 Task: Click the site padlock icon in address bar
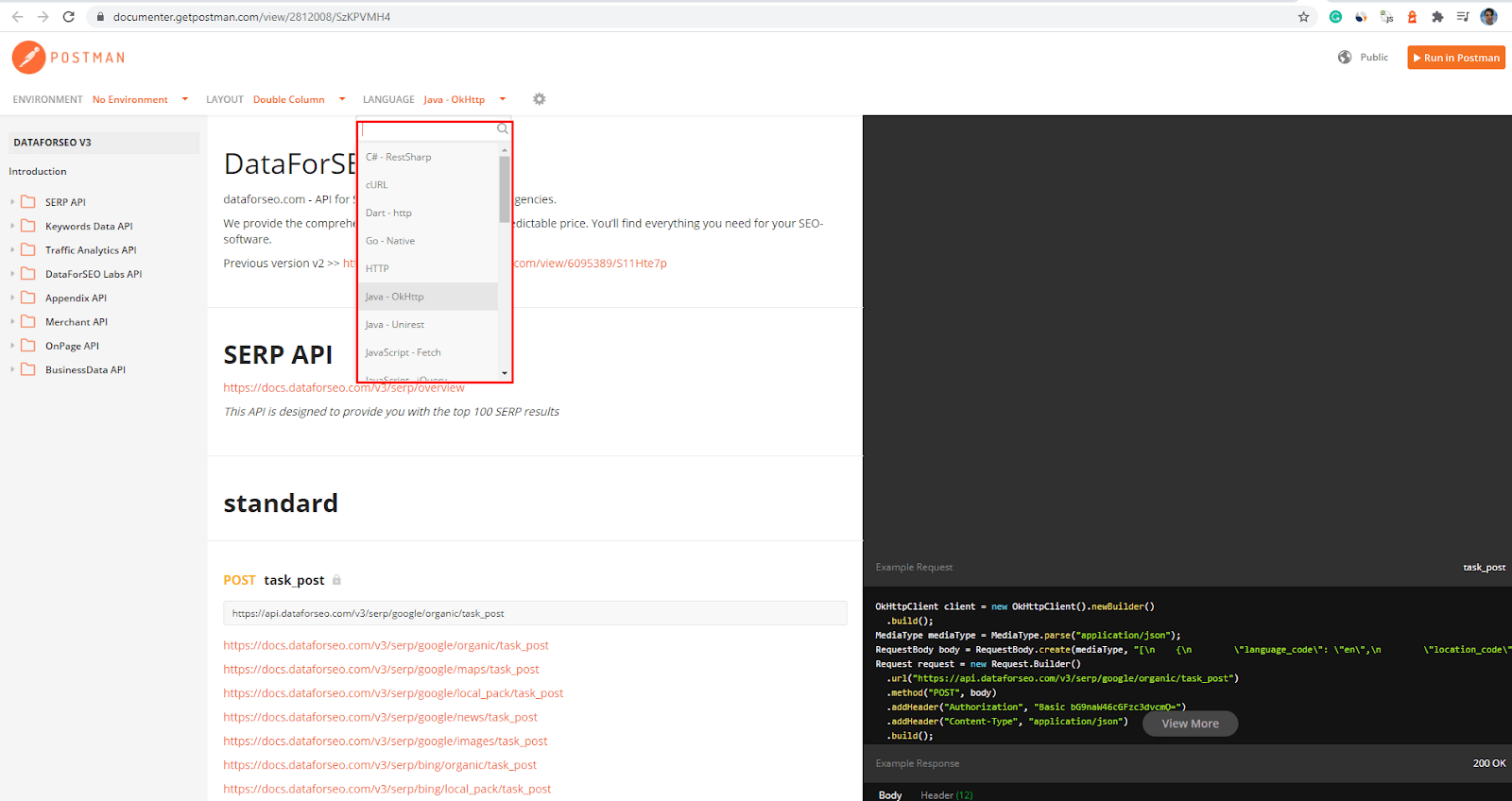[x=100, y=17]
